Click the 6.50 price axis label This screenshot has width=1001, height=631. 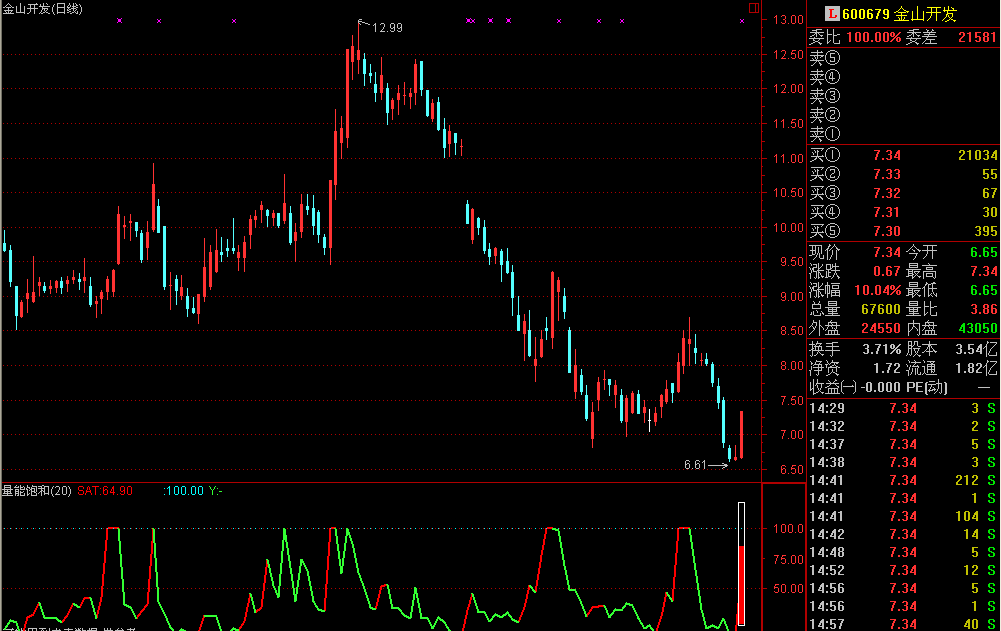pyautogui.click(x=792, y=469)
